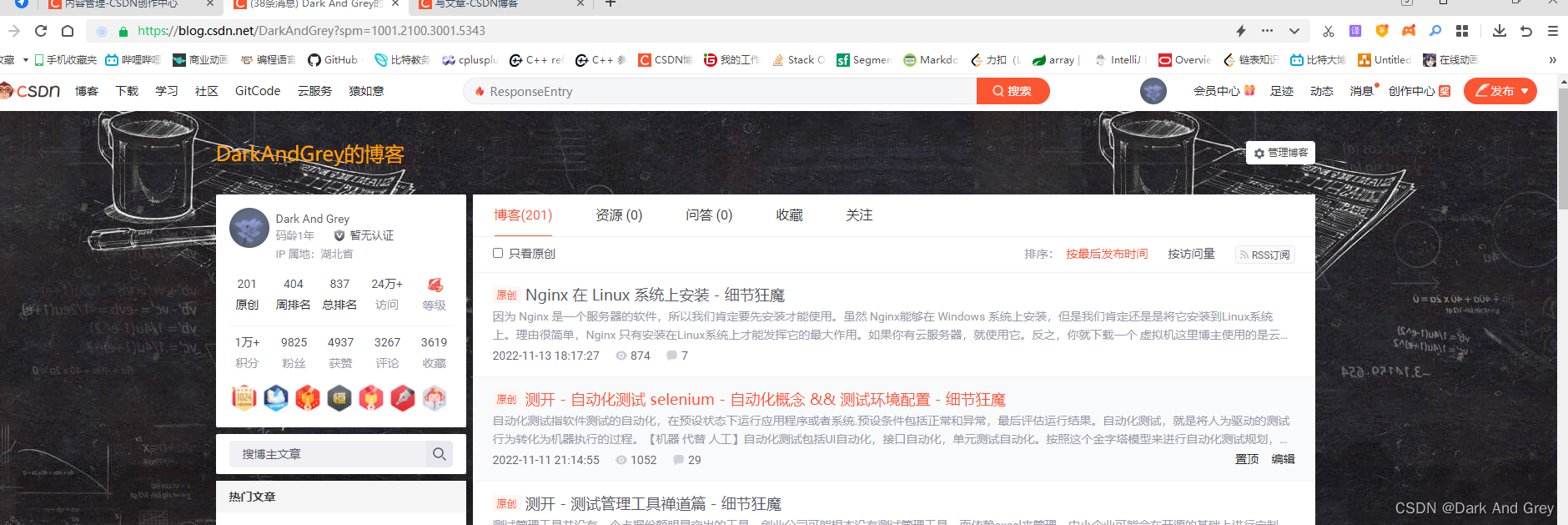Open 会员中心 link
The image size is (1568, 525).
pos(1224,91)
